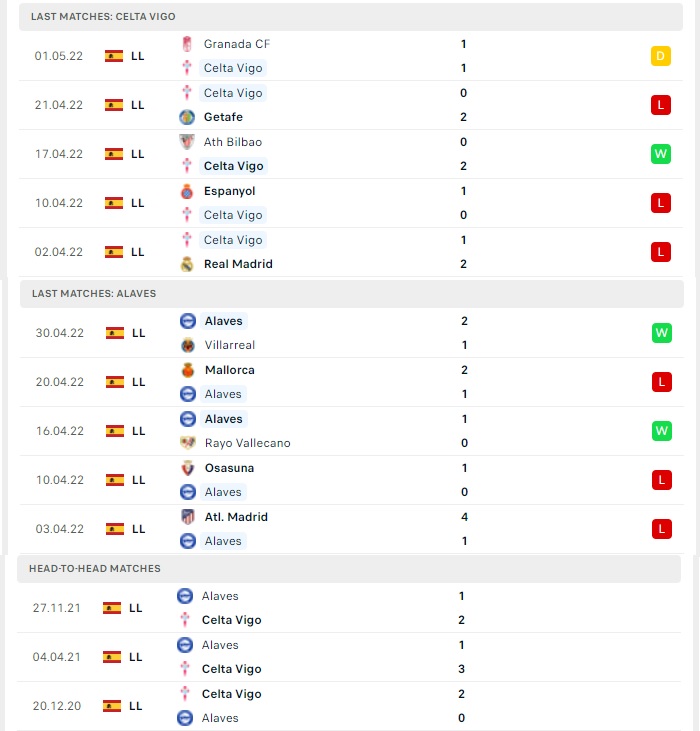Click the Real Madrid club crest

[x=187, y=264]
